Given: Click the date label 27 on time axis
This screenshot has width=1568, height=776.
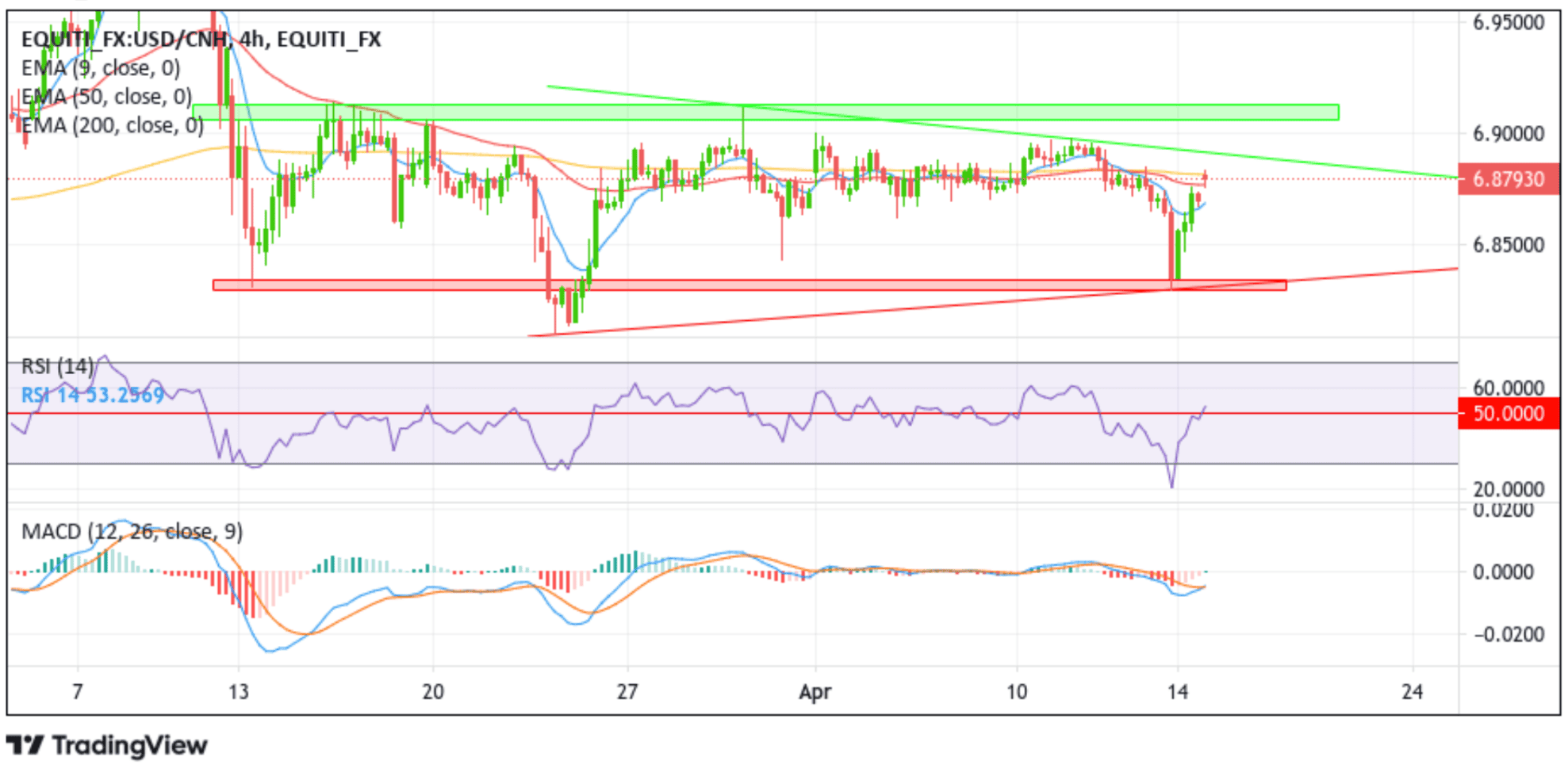Looking at the screenshot, I should point(627,692).
